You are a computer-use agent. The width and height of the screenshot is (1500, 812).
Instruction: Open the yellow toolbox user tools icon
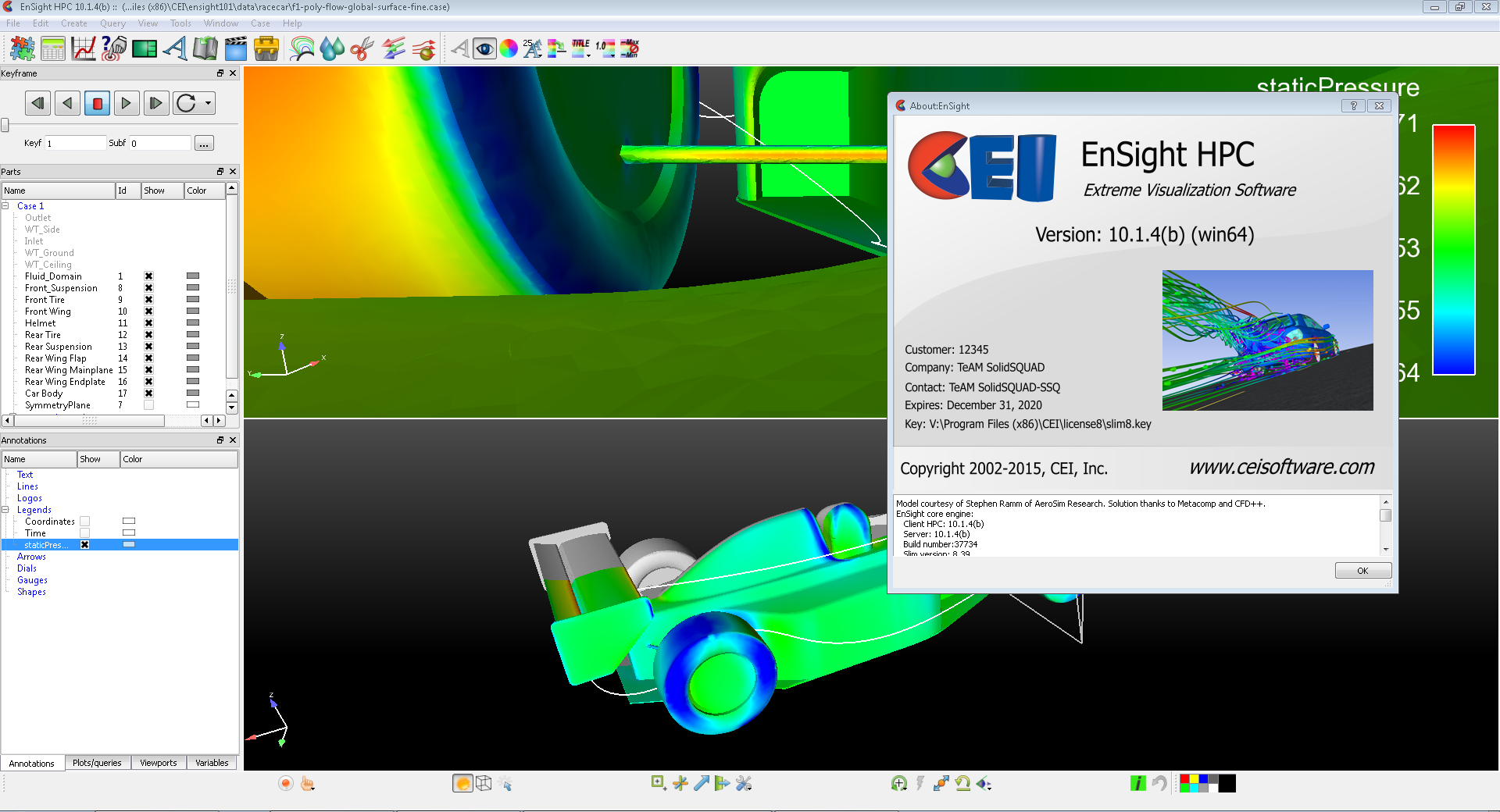click(266, 48)
